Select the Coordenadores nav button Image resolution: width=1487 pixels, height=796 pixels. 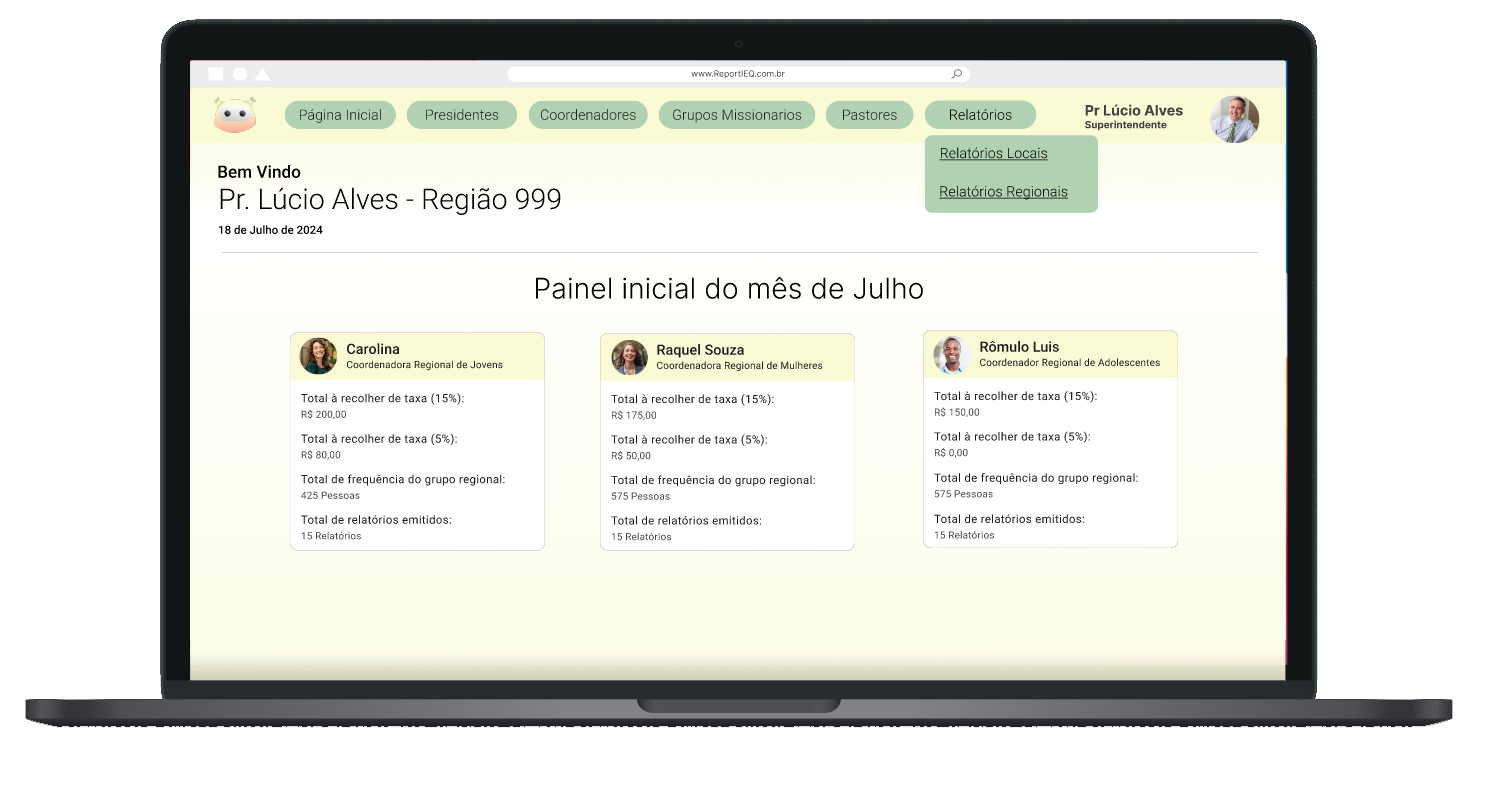coord(588,115)
